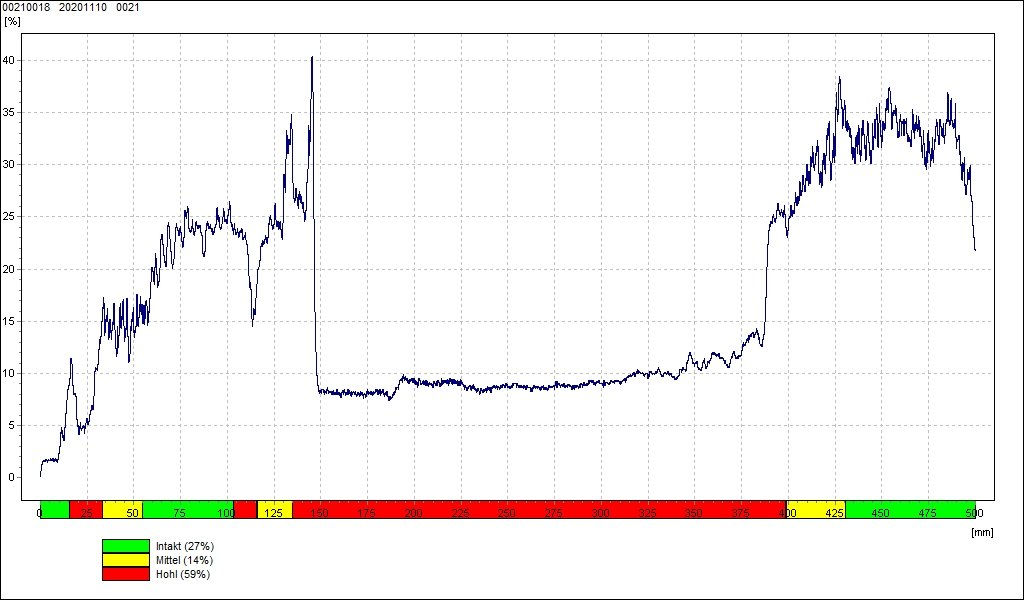Click the y-axis label '40'
The width and height of the screenshot is (1024, 600).
[8, 60]
